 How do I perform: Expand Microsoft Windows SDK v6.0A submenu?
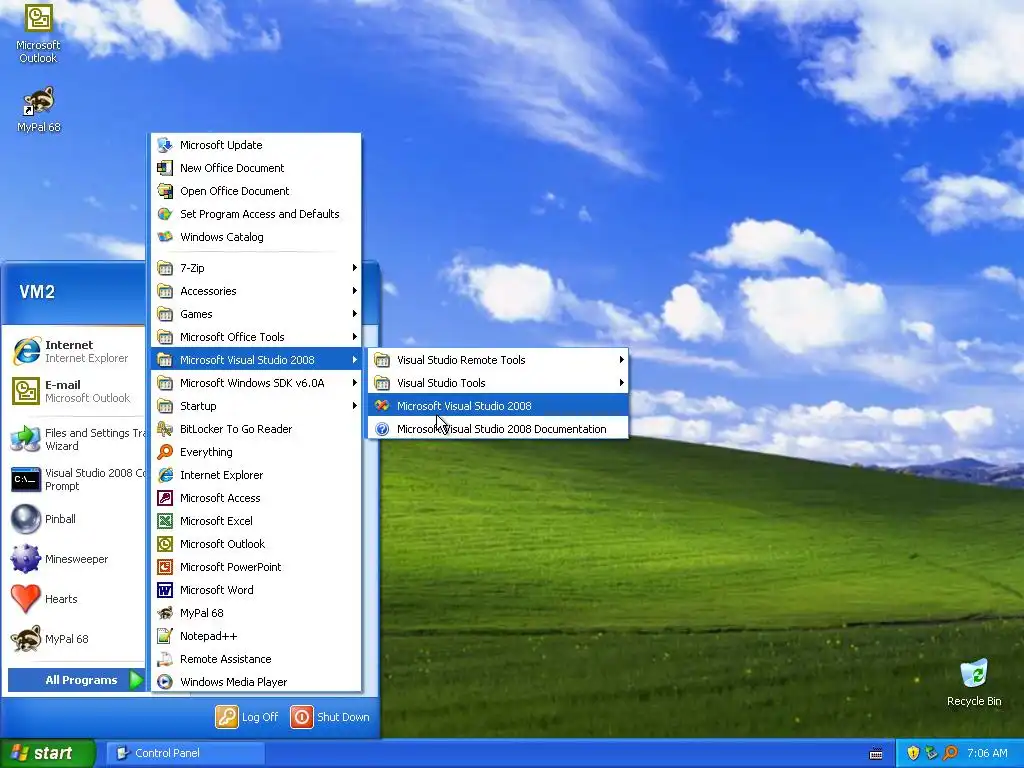[x=257, y=383]
